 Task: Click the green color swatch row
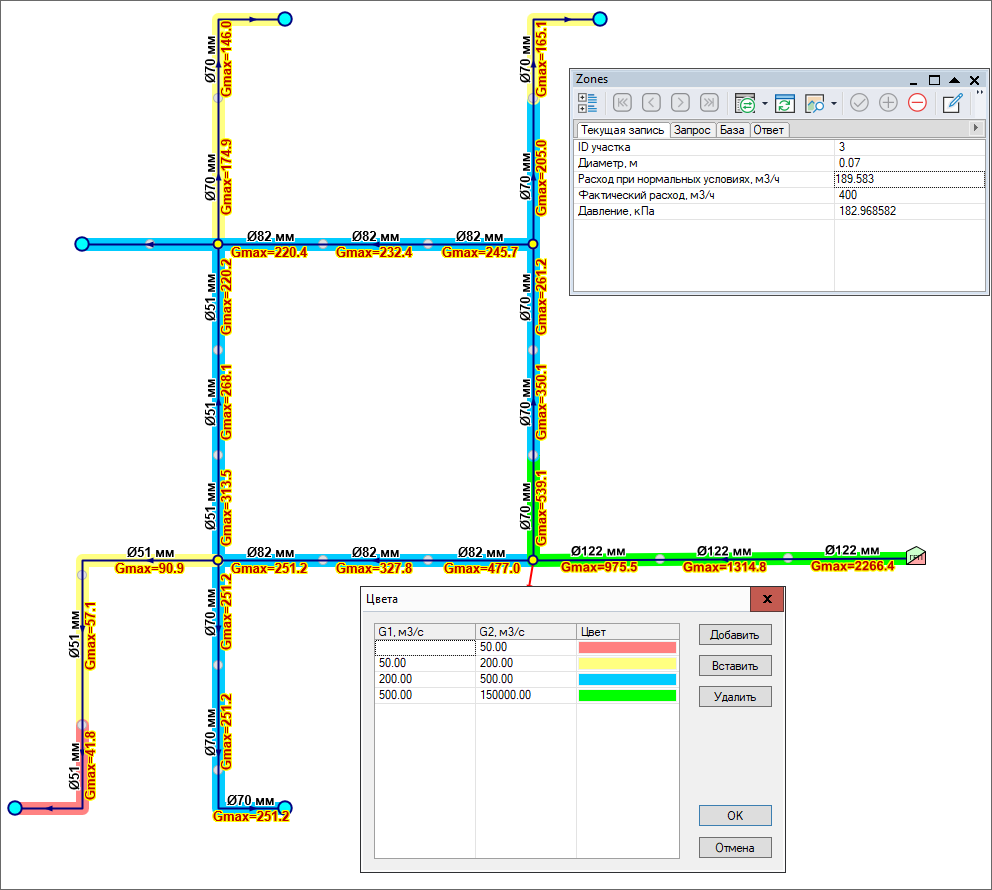627,695
